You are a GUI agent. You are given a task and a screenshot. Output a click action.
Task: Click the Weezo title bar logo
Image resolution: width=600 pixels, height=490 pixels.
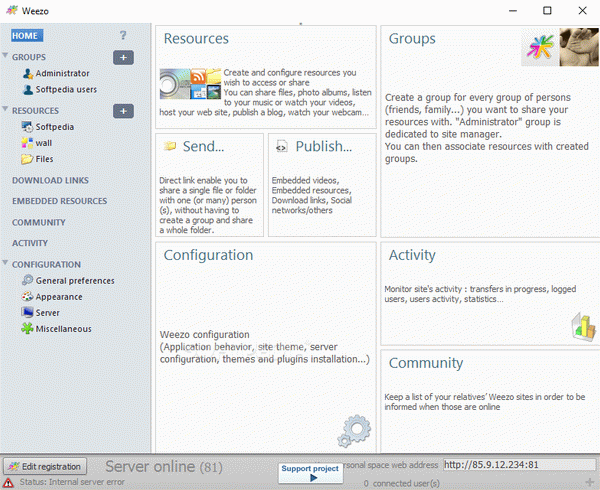(12, 10)
